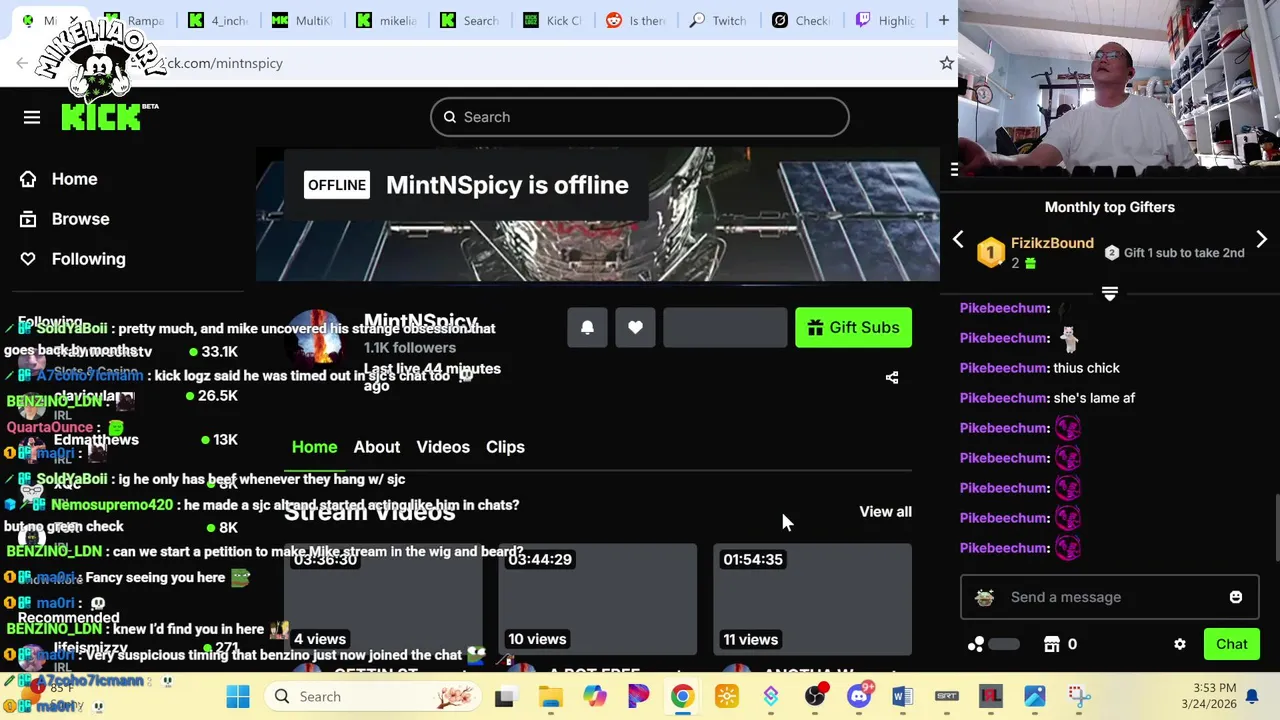Image resolution: width=1280 pixels, height=720 pixels.
Task: Focus the Kick search field
Action: [x=640, y=117]
